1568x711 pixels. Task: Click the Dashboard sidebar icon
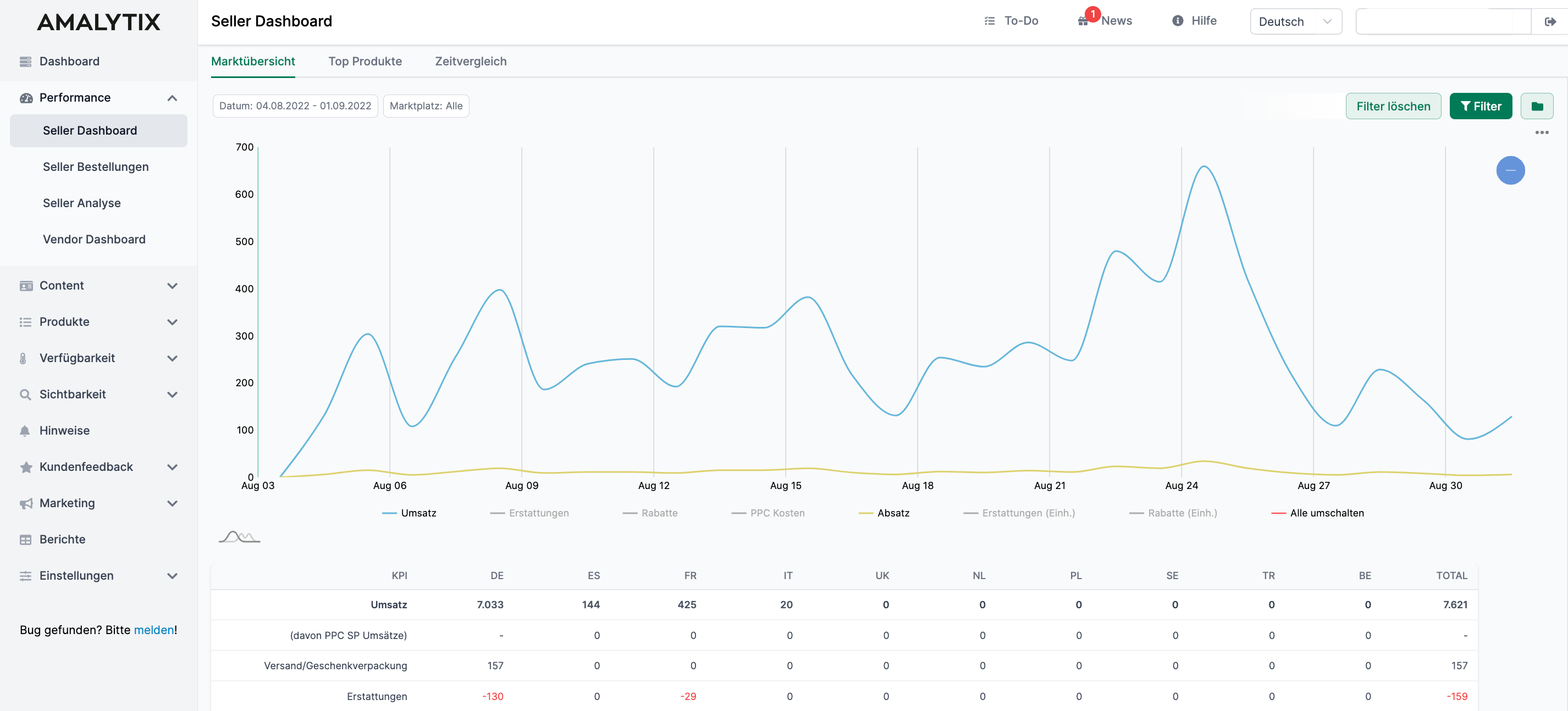pyautogui.click(x=25, y=62)
